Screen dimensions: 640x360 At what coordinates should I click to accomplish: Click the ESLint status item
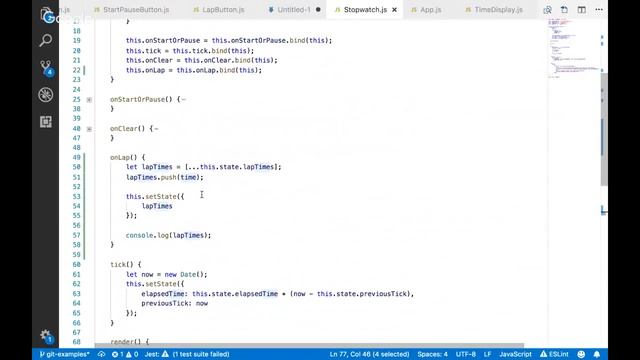tap(554, 354)
